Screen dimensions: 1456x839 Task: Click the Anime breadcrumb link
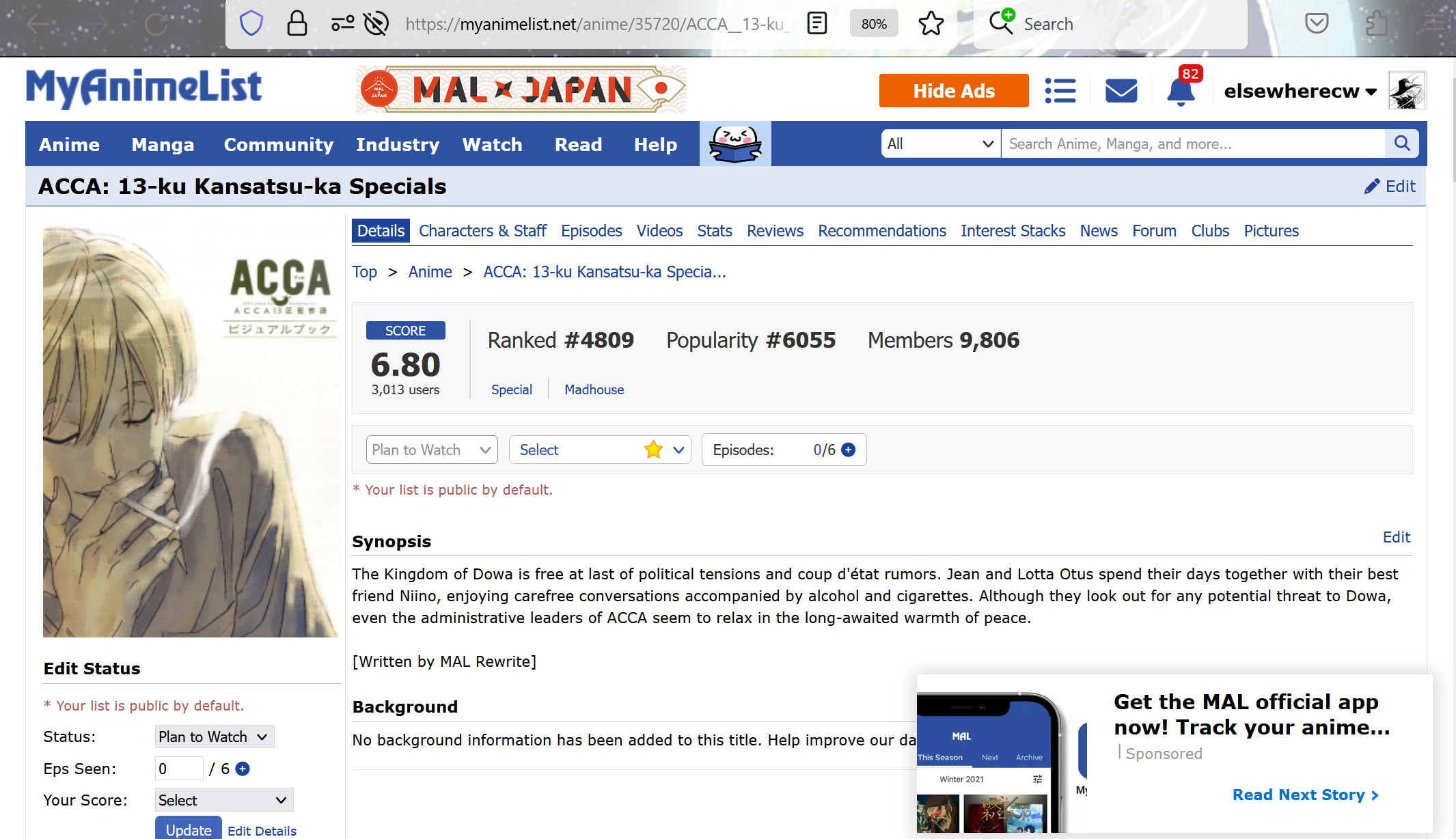430,272
